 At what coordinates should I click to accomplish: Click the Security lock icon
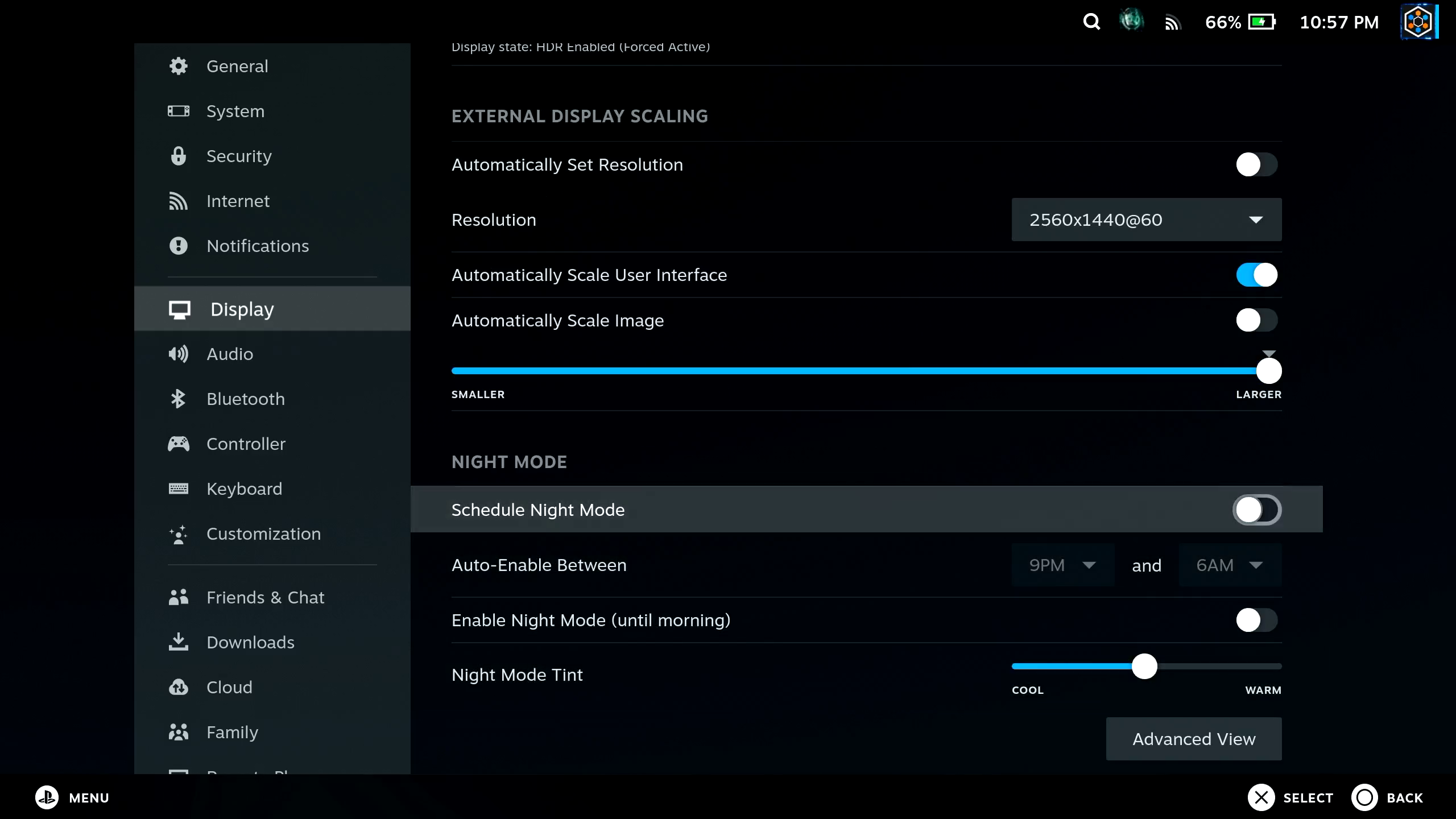pyautogui.click(x=178, y=156)
